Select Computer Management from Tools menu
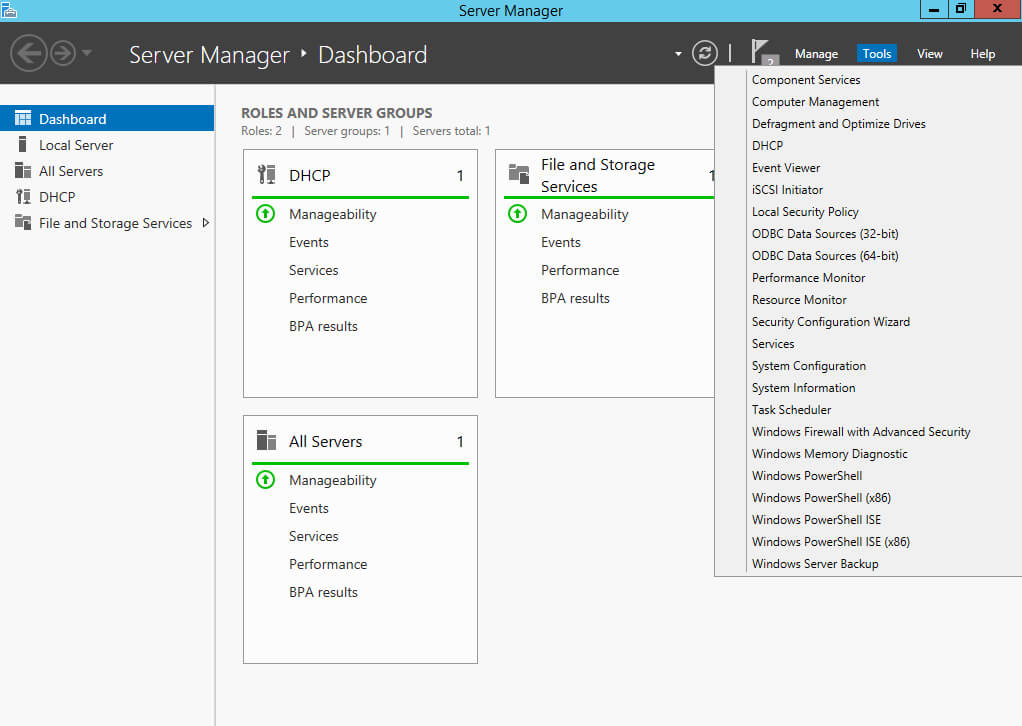The image size is (1022, 726). (x=815, y=102)
